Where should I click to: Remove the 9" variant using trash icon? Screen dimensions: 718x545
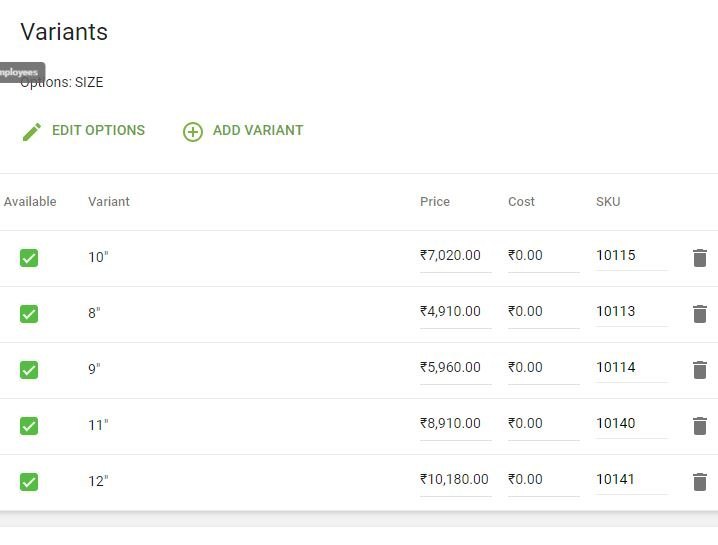[700, 370]
